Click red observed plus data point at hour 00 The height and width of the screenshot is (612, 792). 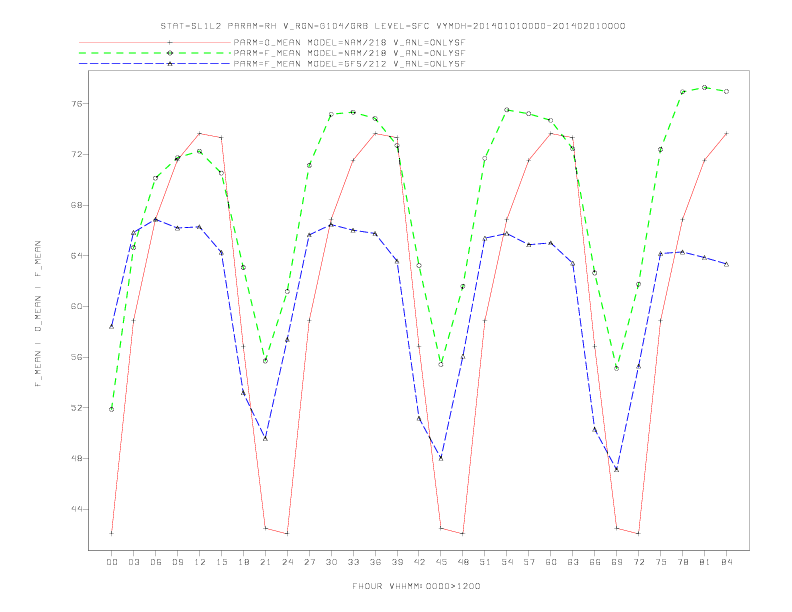pyautogui.click(x=112, y=533)
